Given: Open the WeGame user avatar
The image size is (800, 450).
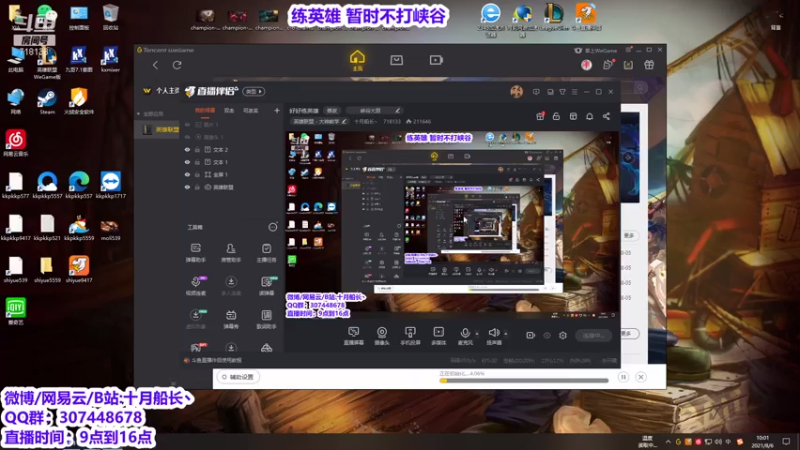Looking at the screenshot, I should (x=586, y=65).
